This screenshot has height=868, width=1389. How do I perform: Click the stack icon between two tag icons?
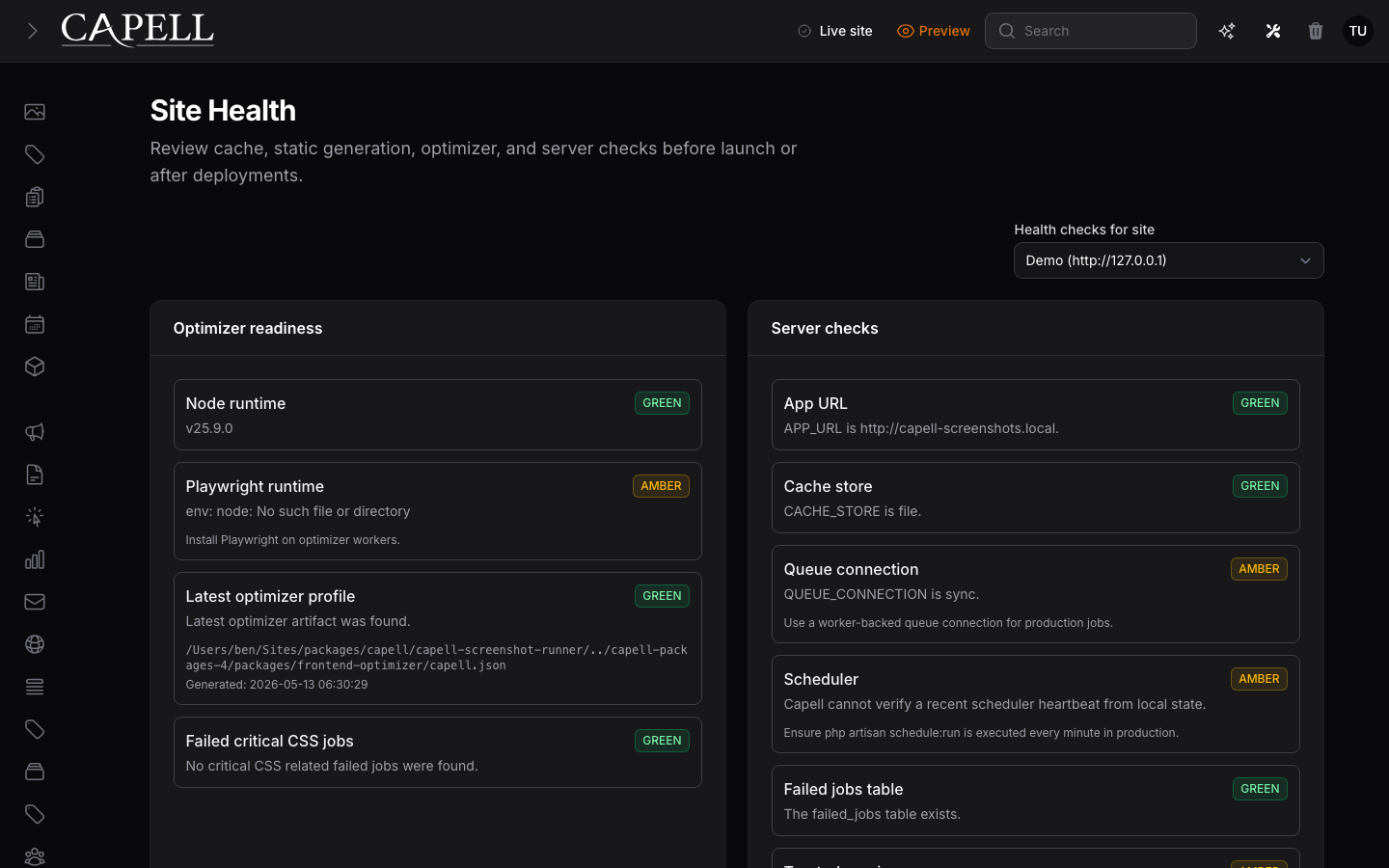tap(35, 772)
